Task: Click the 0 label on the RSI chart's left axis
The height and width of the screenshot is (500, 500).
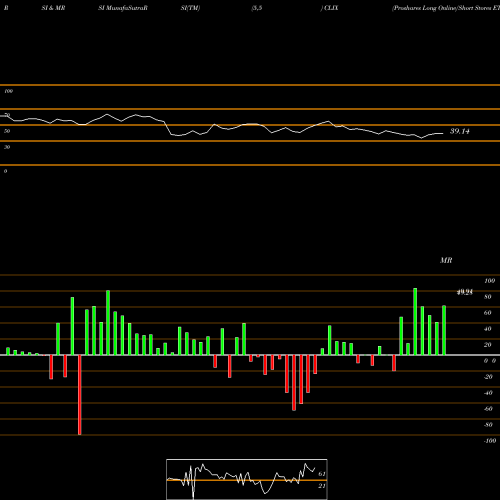Action: pyautogui.click(x=5, y=171)
